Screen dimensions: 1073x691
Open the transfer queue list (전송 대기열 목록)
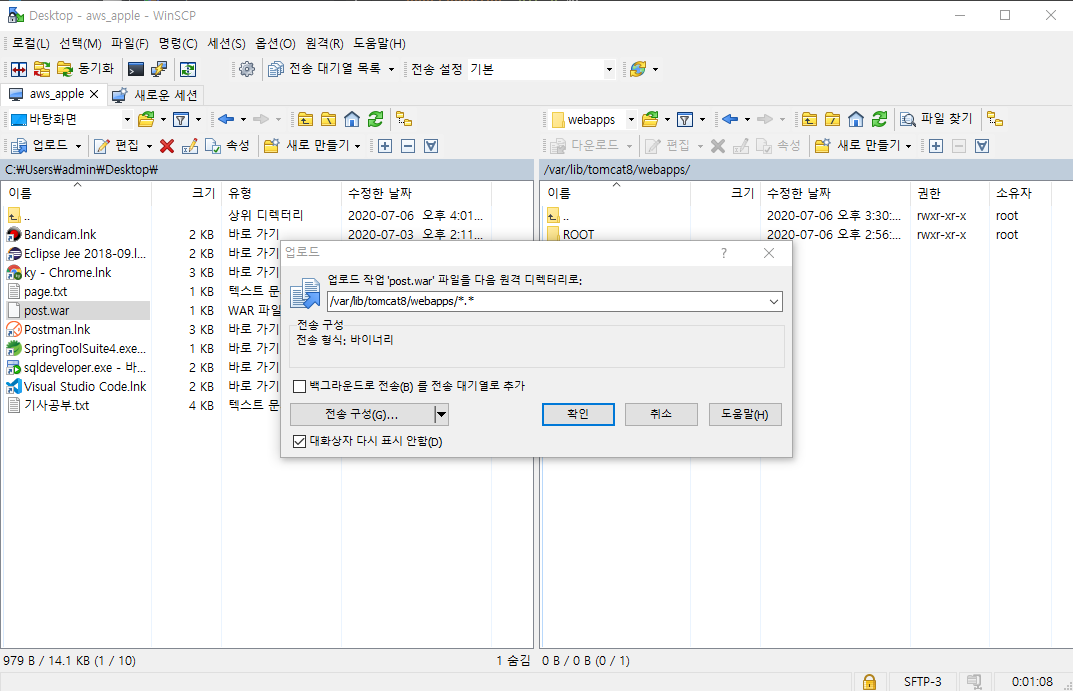pyautogui.click(x=325, y=69)
